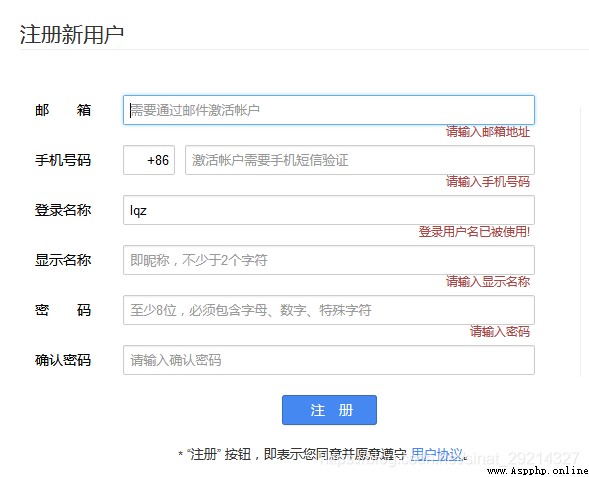Focus the confirm password field

coord(329,360)
